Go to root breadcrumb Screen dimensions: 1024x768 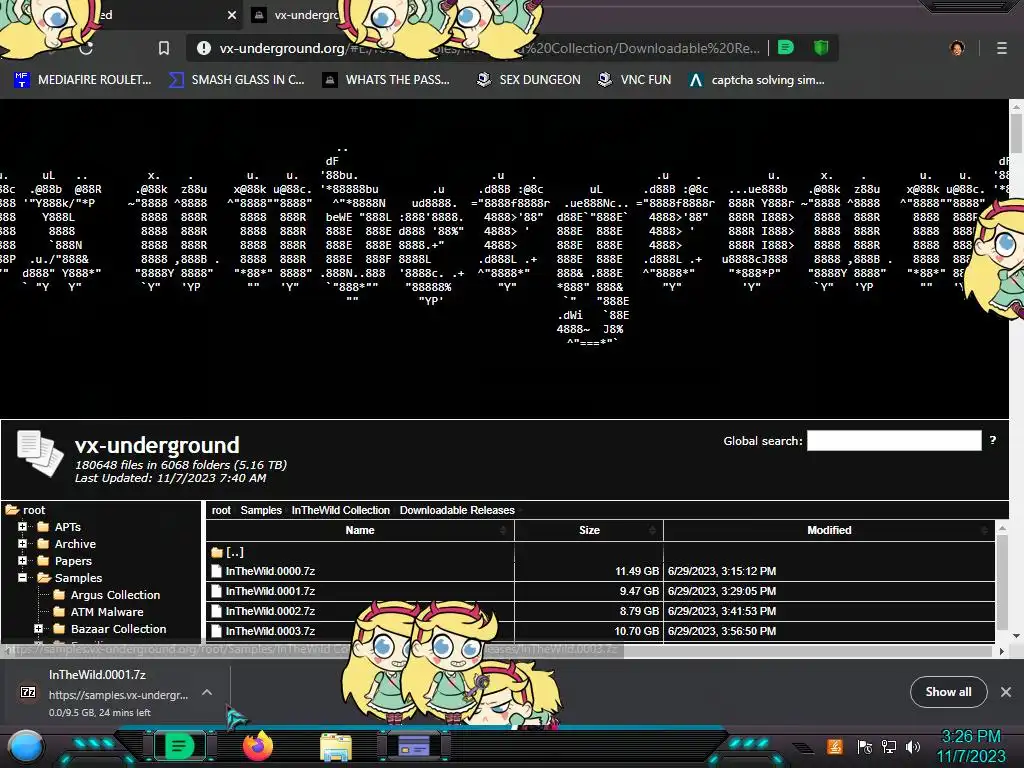[x=221, y=510]
